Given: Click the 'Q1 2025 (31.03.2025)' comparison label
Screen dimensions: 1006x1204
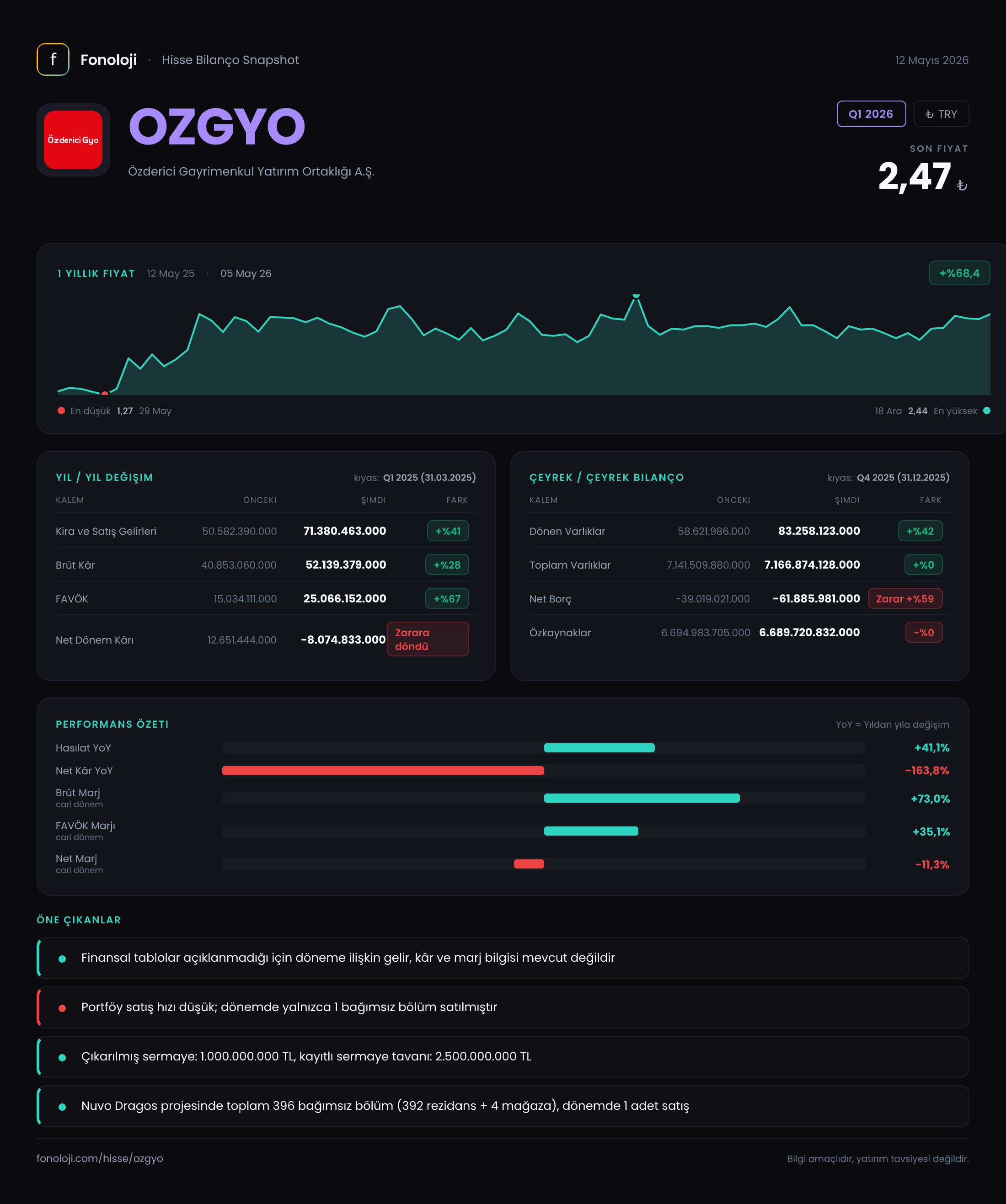Looking at the screenshot, I should click(429, 478).
